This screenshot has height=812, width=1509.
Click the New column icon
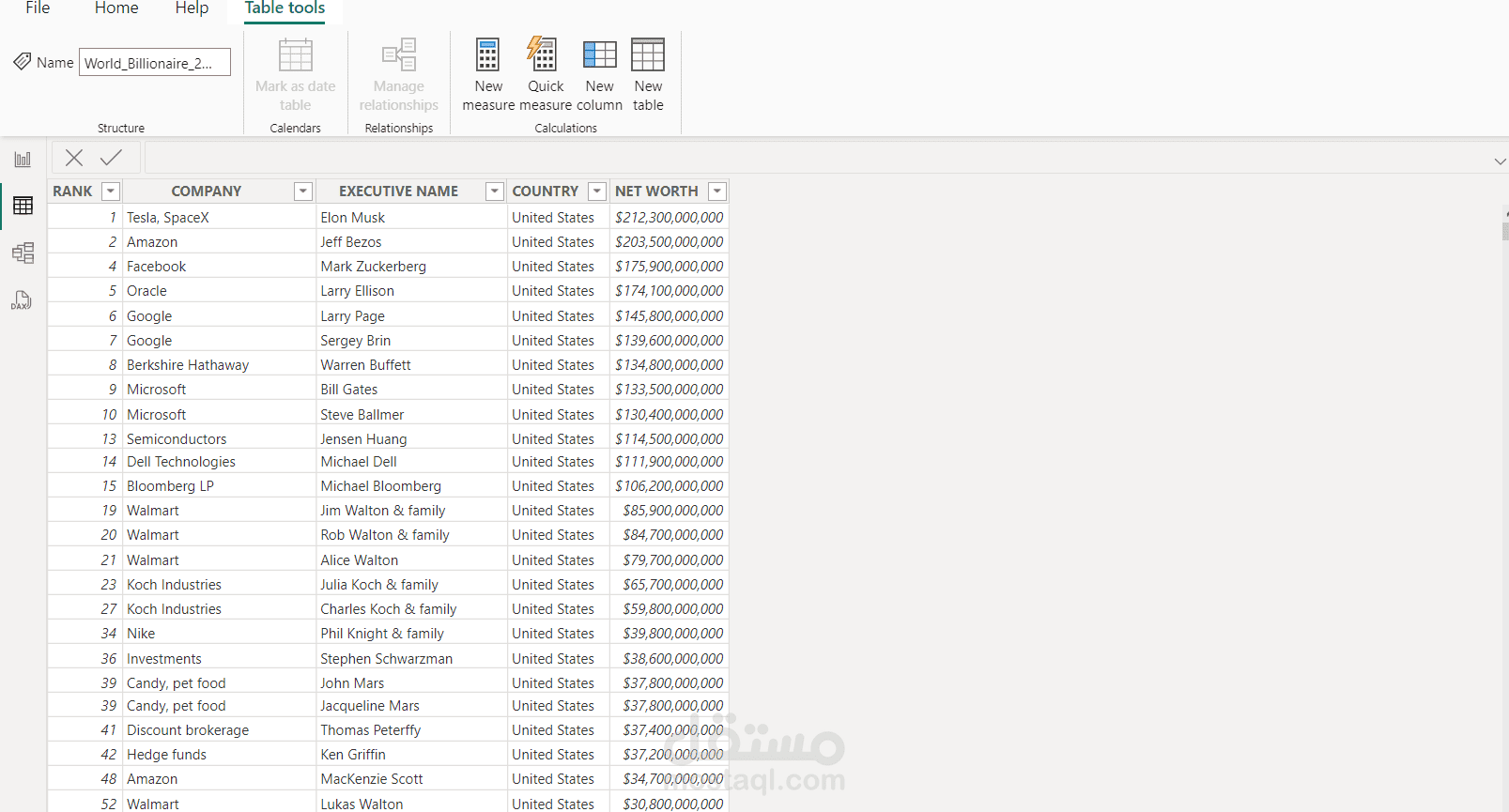pyautogui.click(x=599, y=54)
